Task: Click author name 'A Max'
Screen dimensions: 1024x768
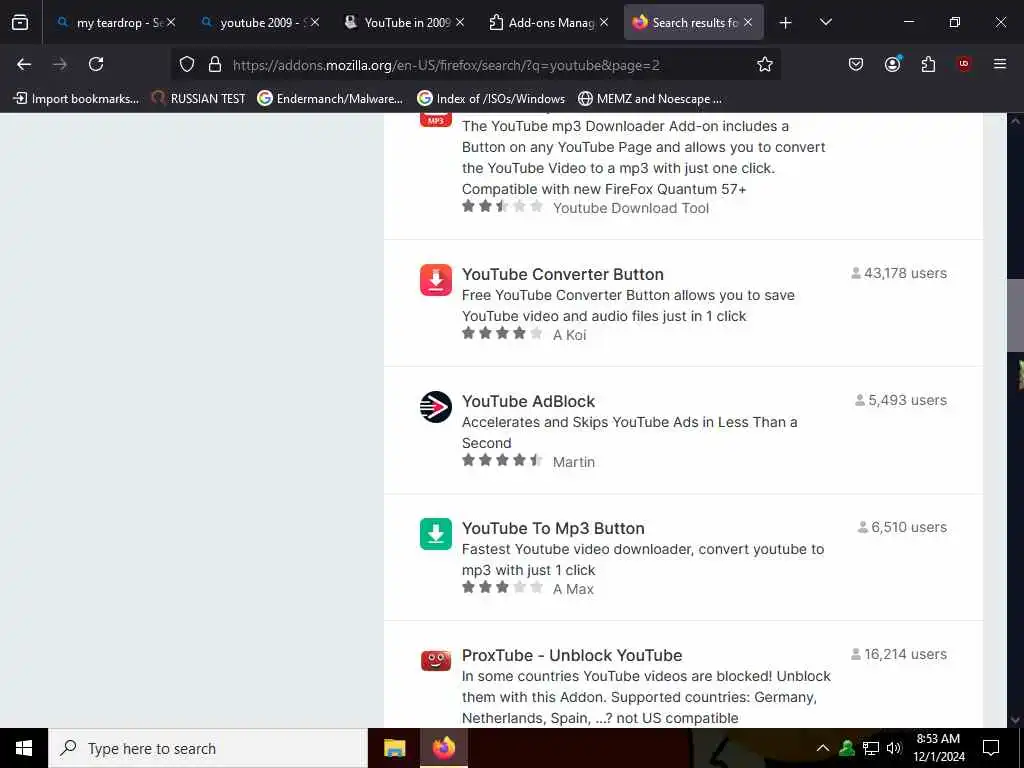Action: (x=573, y=589)
